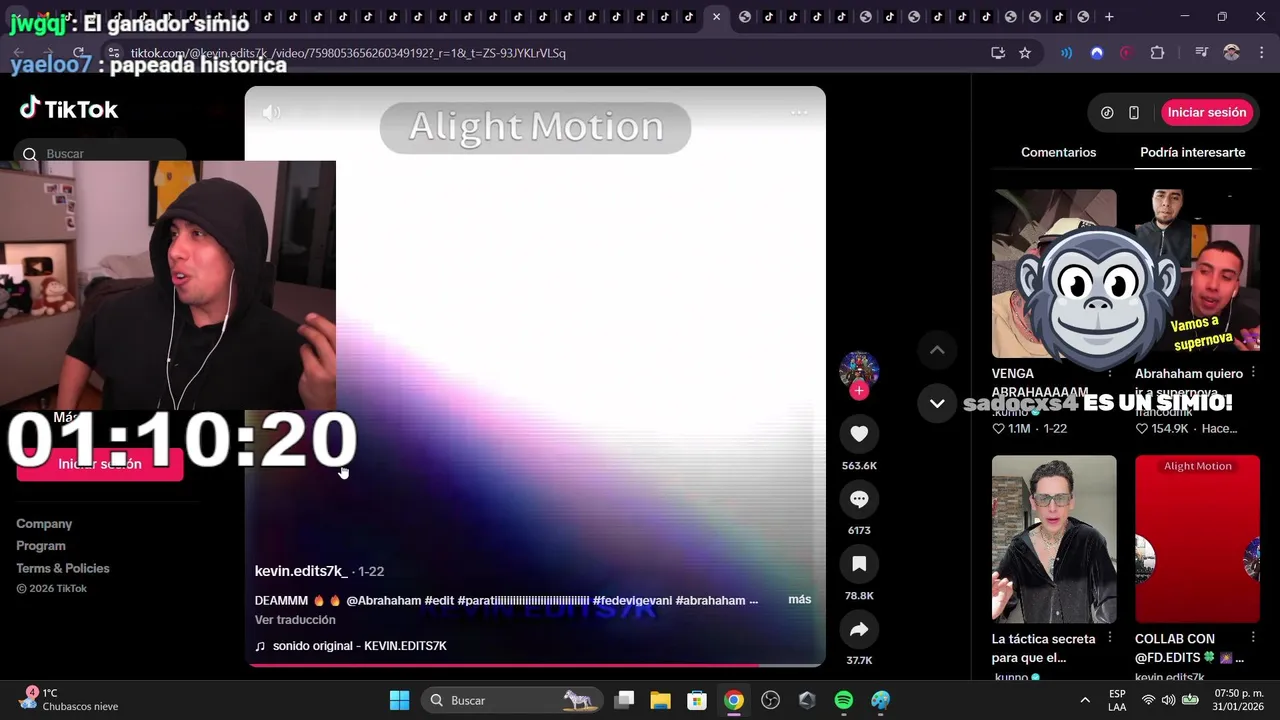Go to next video arrow
This screenshot has width=1280, height=720.
click(x=937, y=404)
